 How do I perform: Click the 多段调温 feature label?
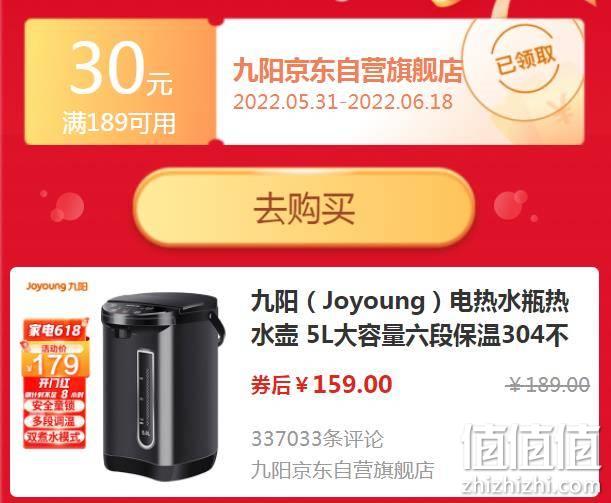tap(54, 422)
